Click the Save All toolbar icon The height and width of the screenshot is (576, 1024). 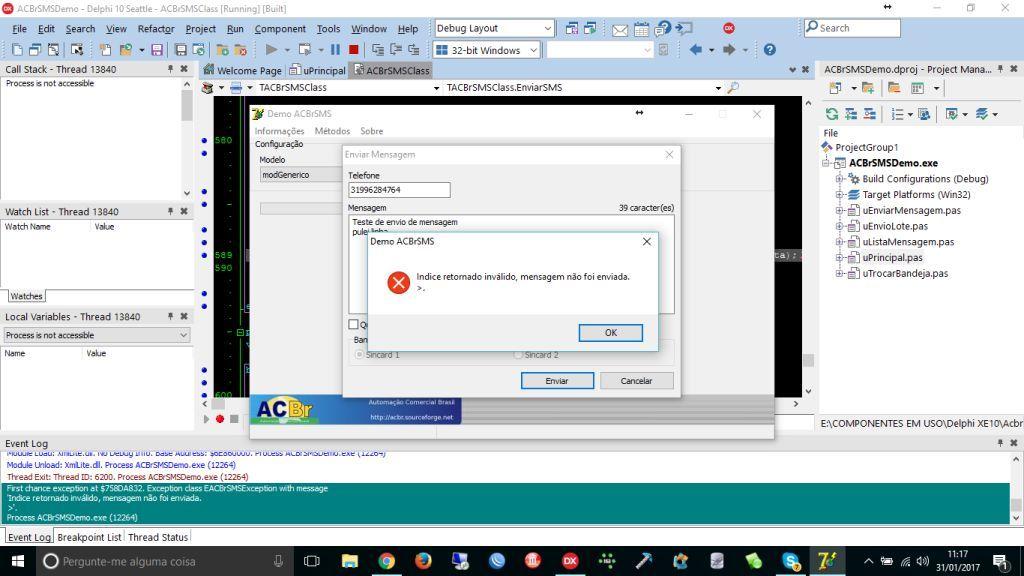(181, 50)
